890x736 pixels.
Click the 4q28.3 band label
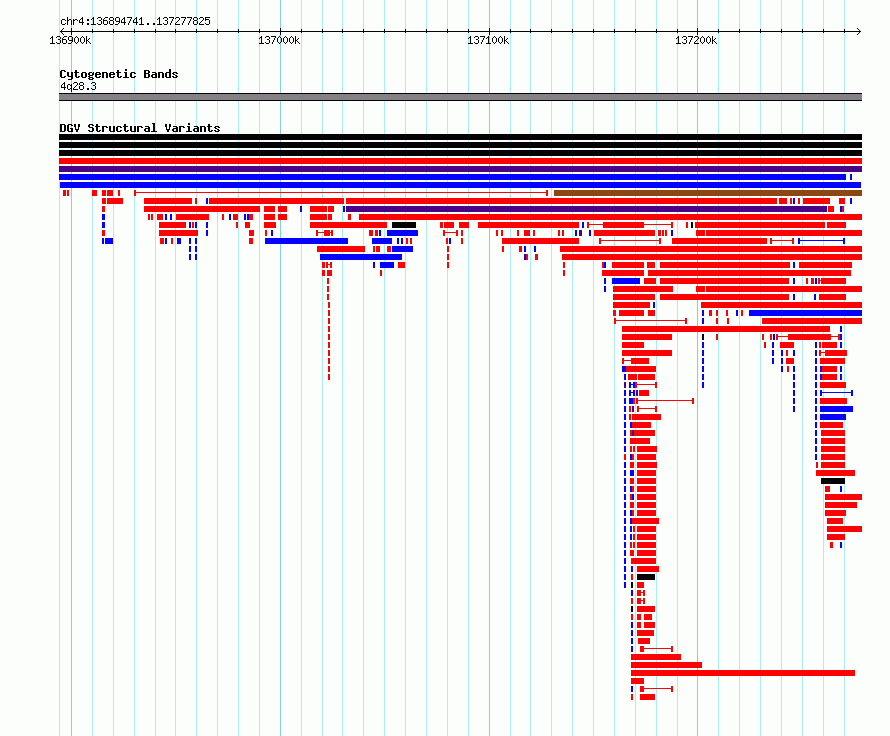click(78, 86)
